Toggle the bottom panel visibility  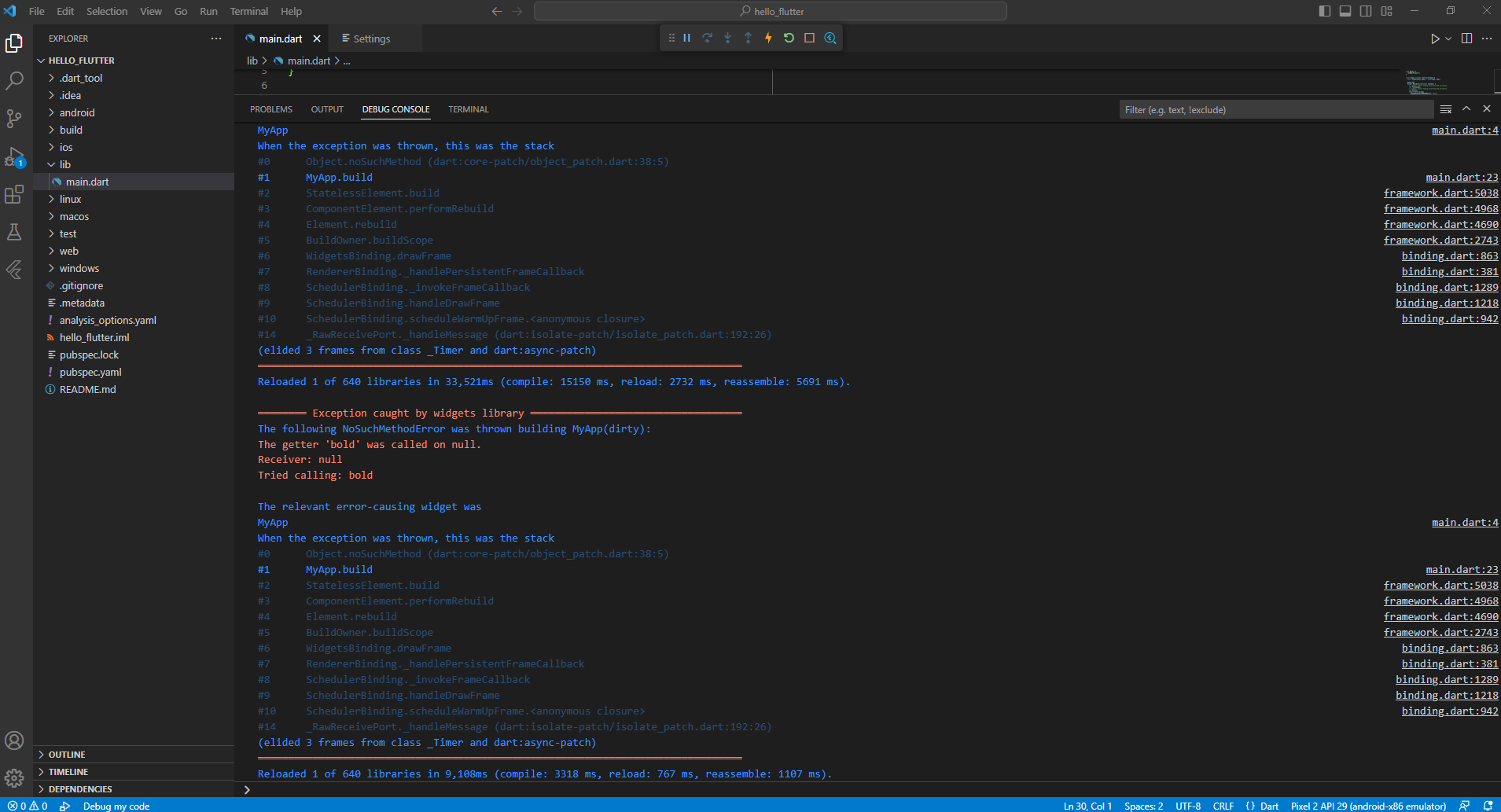coord(1345,11)
